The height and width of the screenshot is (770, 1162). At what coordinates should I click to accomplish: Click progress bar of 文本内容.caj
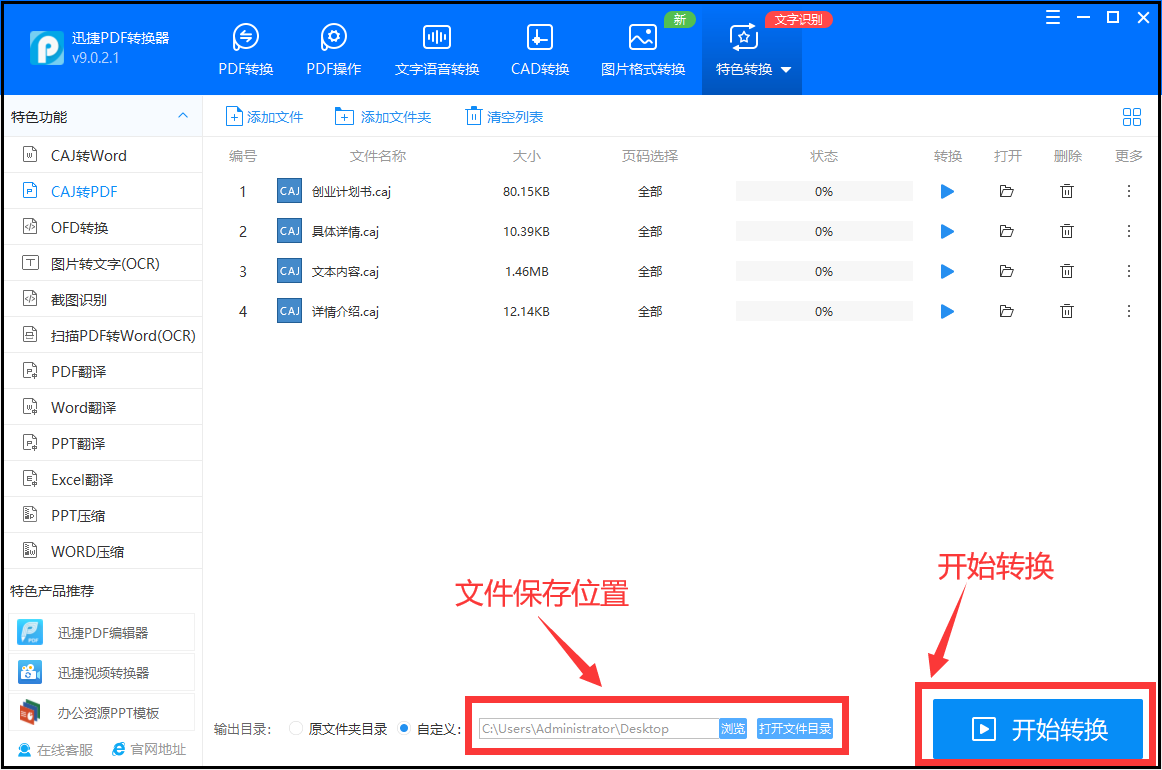(x=824, y=271)
